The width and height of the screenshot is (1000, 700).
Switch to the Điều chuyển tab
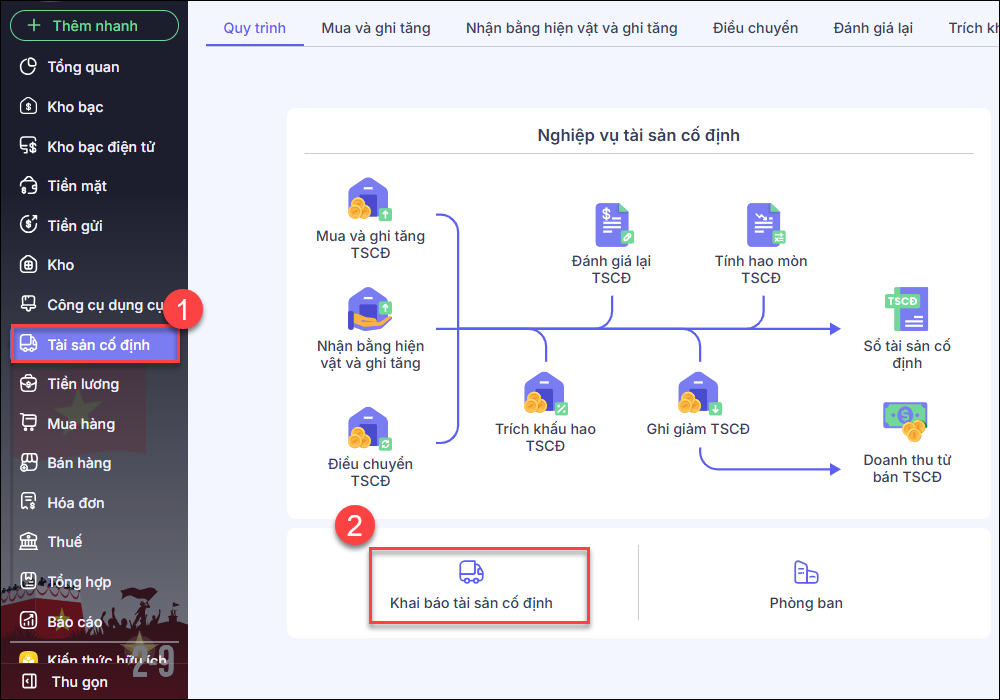click(755, 28)
